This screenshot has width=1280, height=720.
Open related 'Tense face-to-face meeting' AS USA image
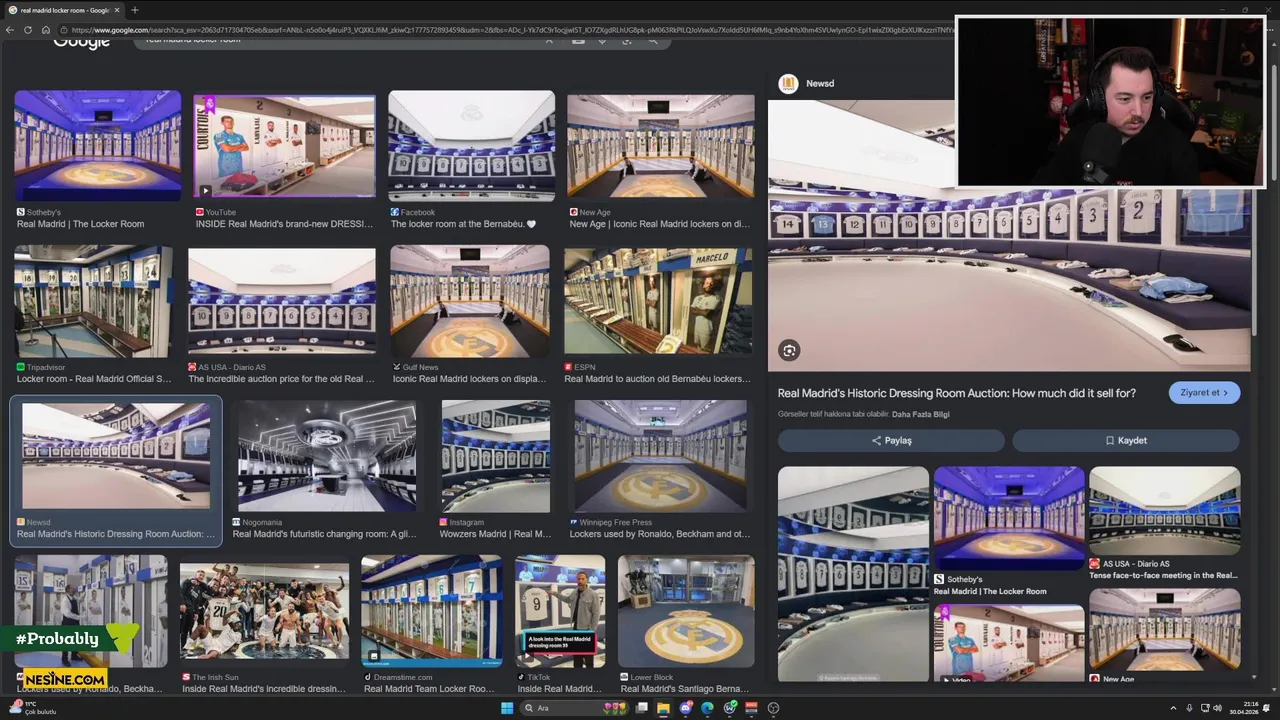pos(1165,511)
